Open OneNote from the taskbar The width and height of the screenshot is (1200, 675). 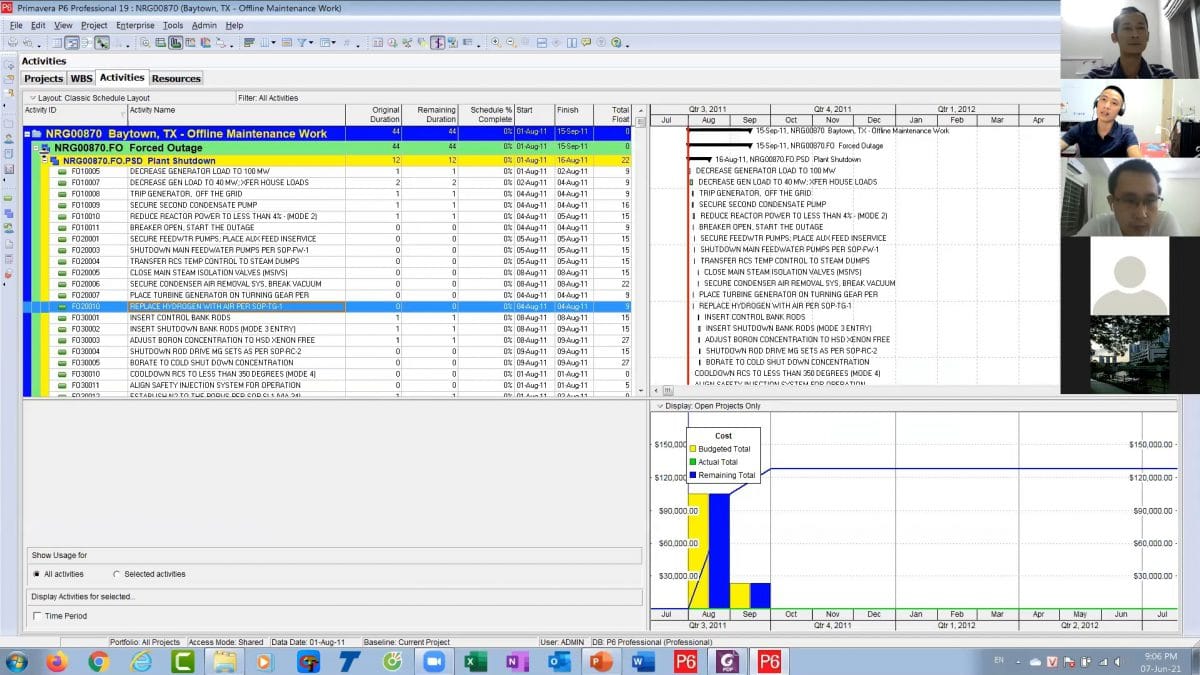pyautogui.click(x=517, y=661)
